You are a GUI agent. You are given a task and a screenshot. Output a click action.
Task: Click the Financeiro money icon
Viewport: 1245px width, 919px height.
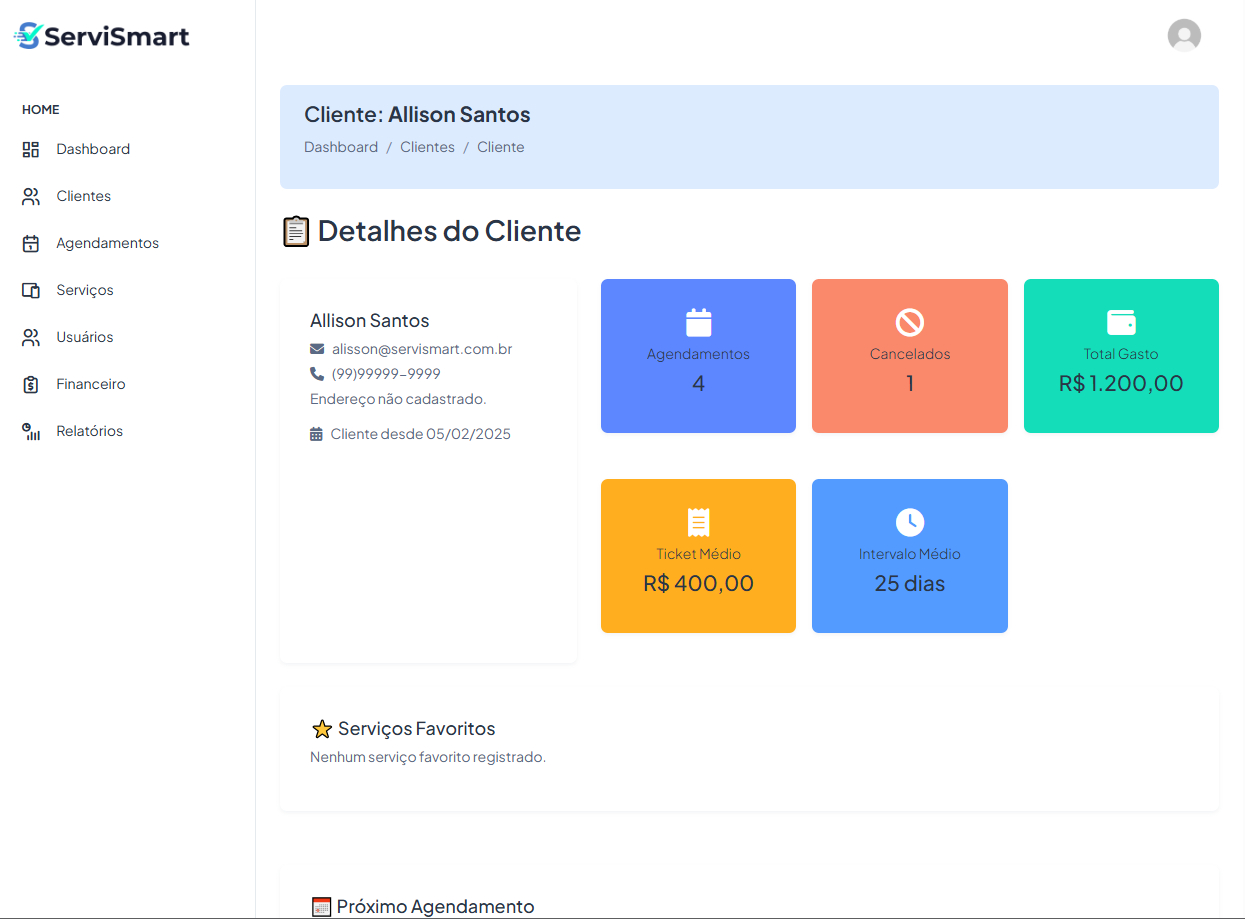click(31, 383)
